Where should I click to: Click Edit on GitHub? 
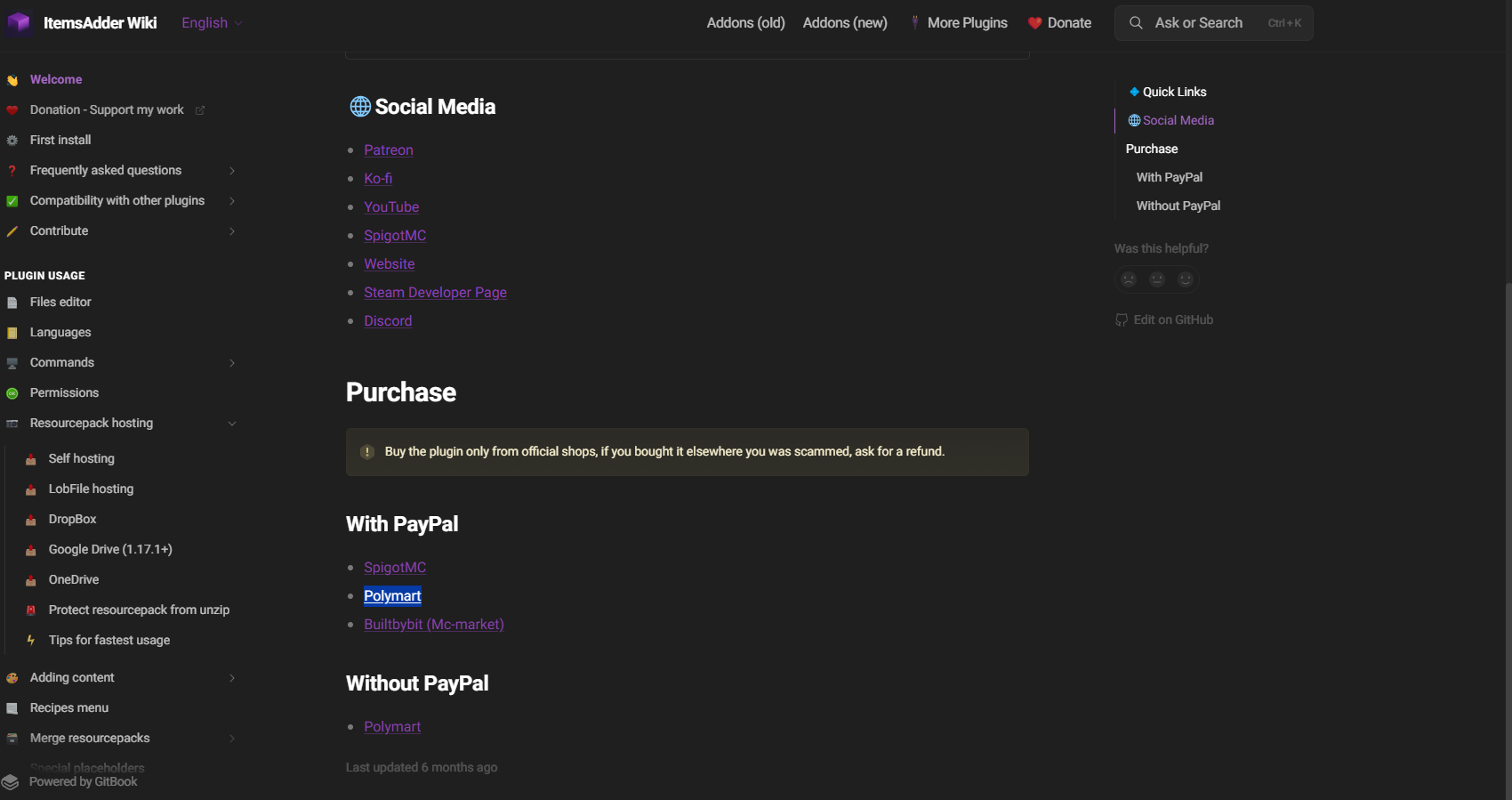pos(1164,319)
